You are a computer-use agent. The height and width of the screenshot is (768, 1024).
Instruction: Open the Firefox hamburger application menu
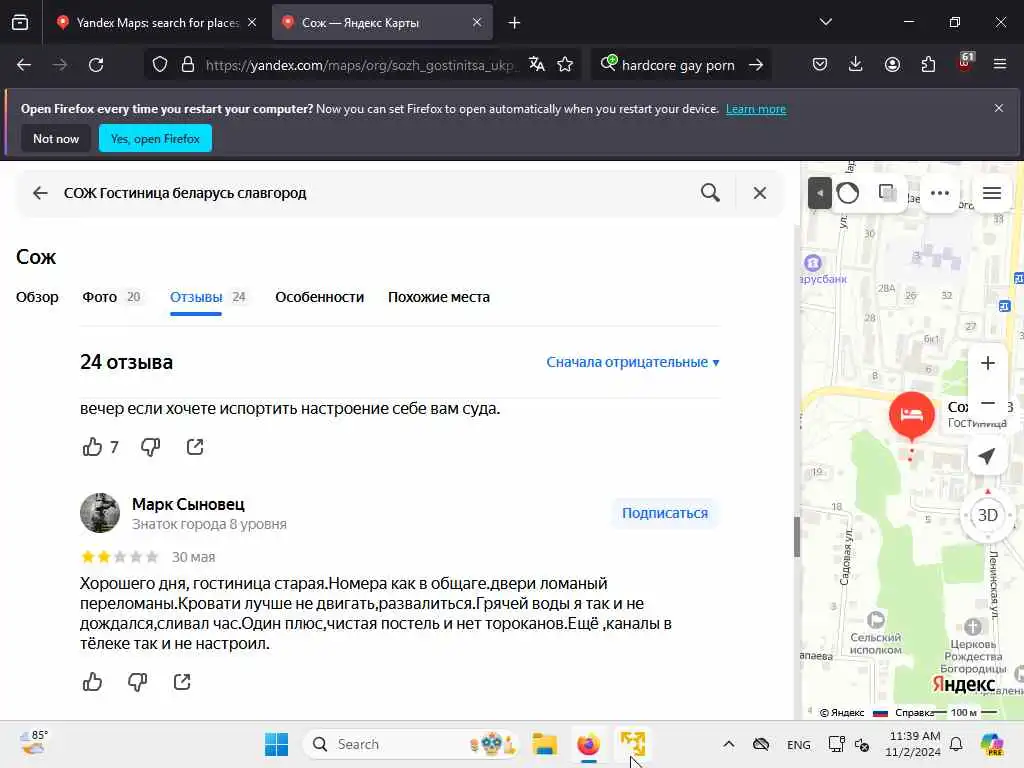tap(1000, 65)
